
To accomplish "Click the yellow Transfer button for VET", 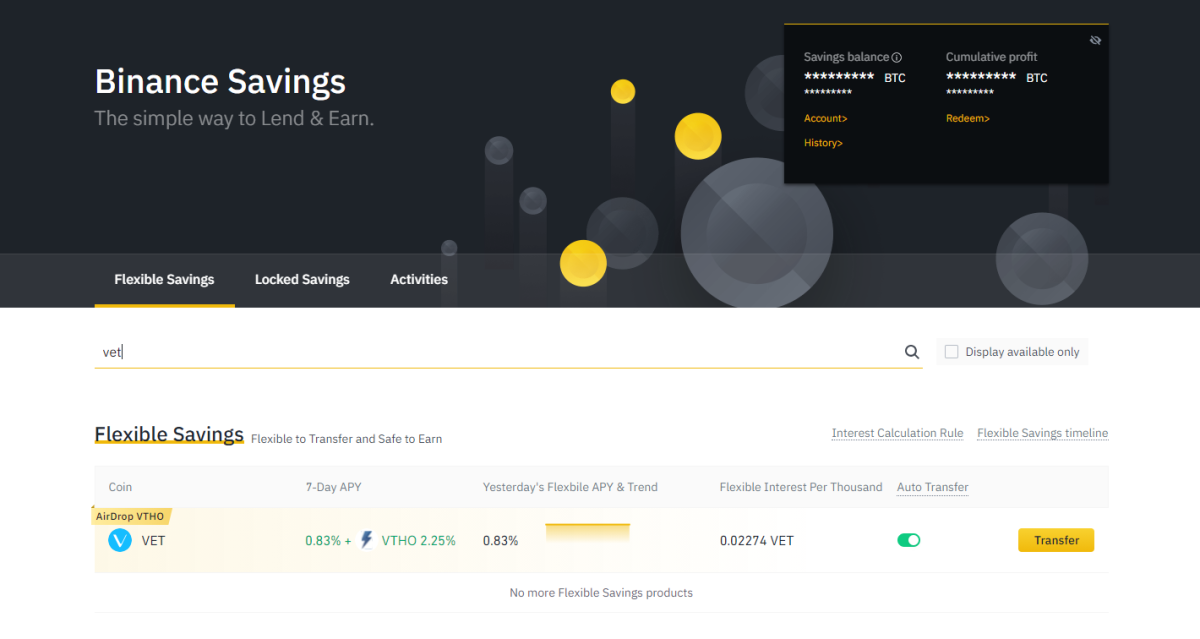I will [x=1056, y=540].
